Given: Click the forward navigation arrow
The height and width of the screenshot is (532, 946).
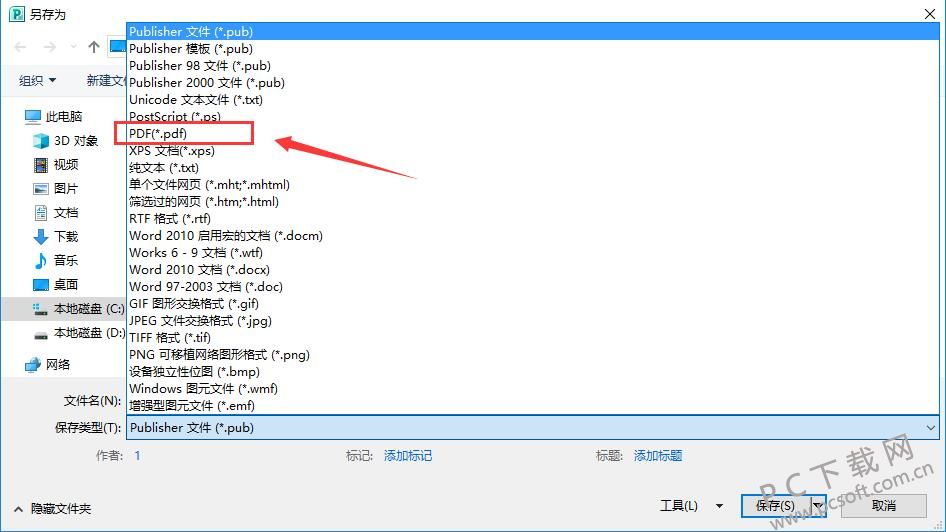Looking at the screenshot, I should pos(50,47).
